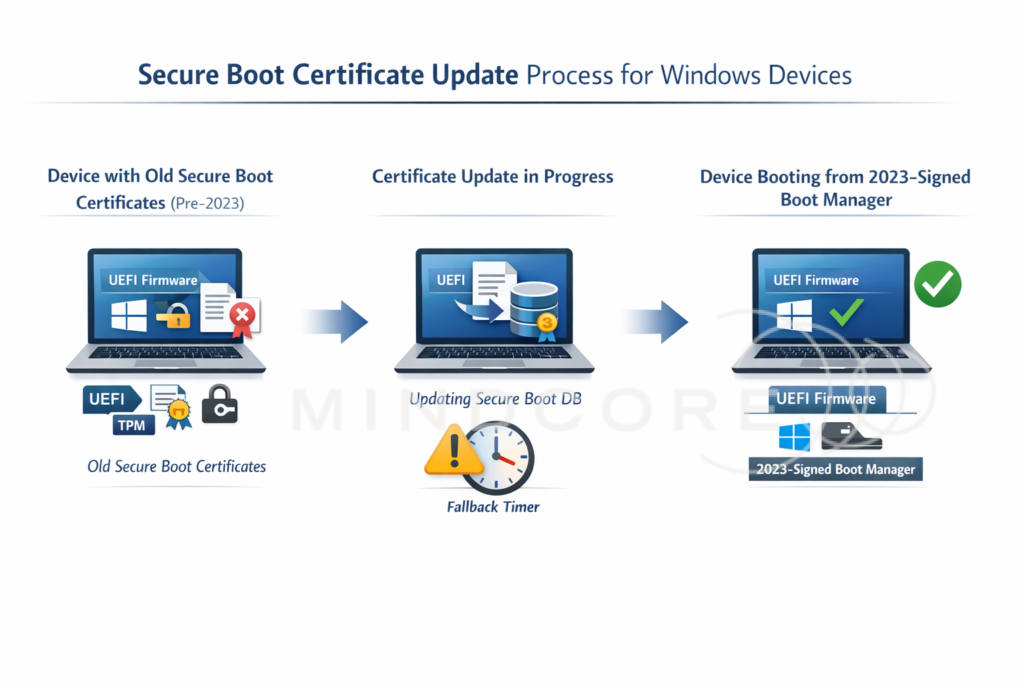This screenshot has height=683, width=1024.
Task: Click the "Old Secure Boot Certificates" caption
Action: 177,466
